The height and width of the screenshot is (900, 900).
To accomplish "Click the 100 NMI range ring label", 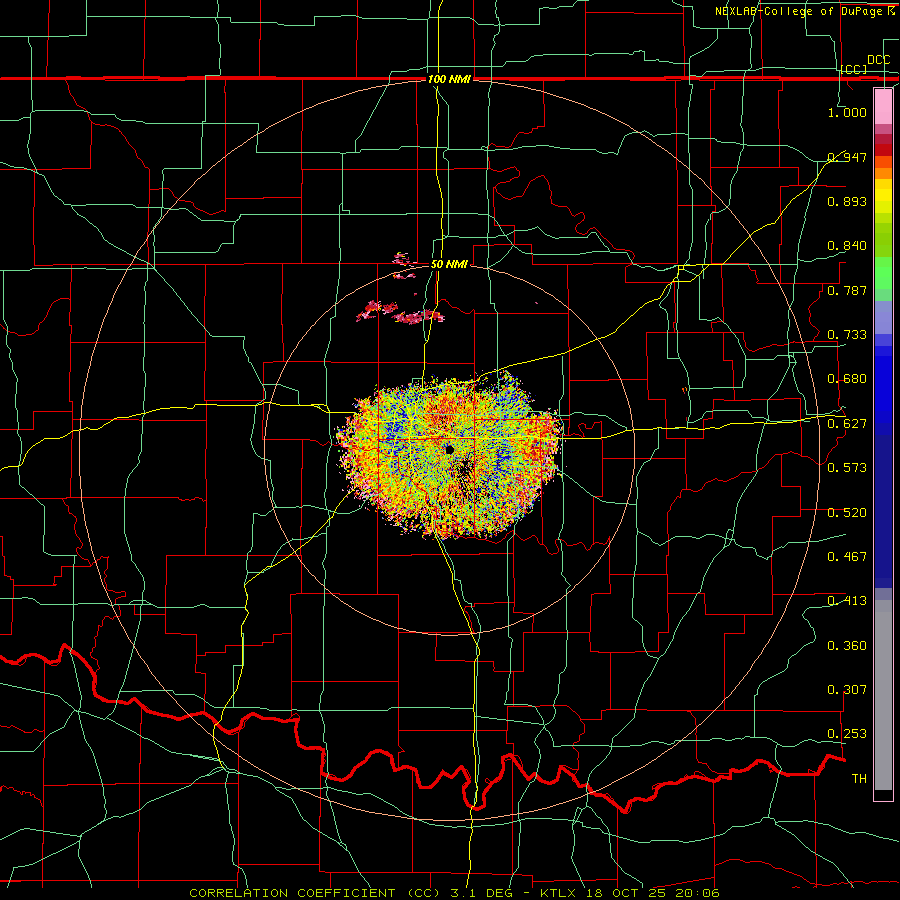I will pyautogui.click(x=449, y=79).
